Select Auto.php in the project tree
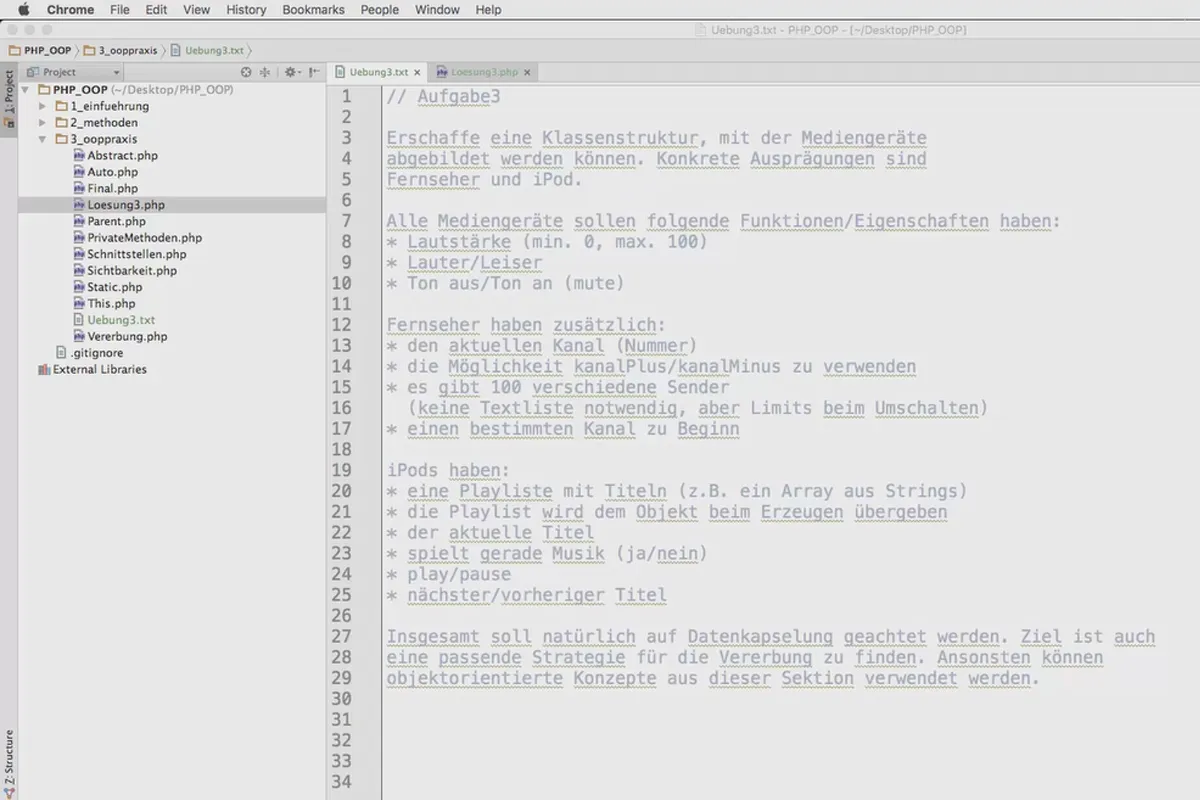This screenshot has width=1200, height=800. [x=112, y=172]
